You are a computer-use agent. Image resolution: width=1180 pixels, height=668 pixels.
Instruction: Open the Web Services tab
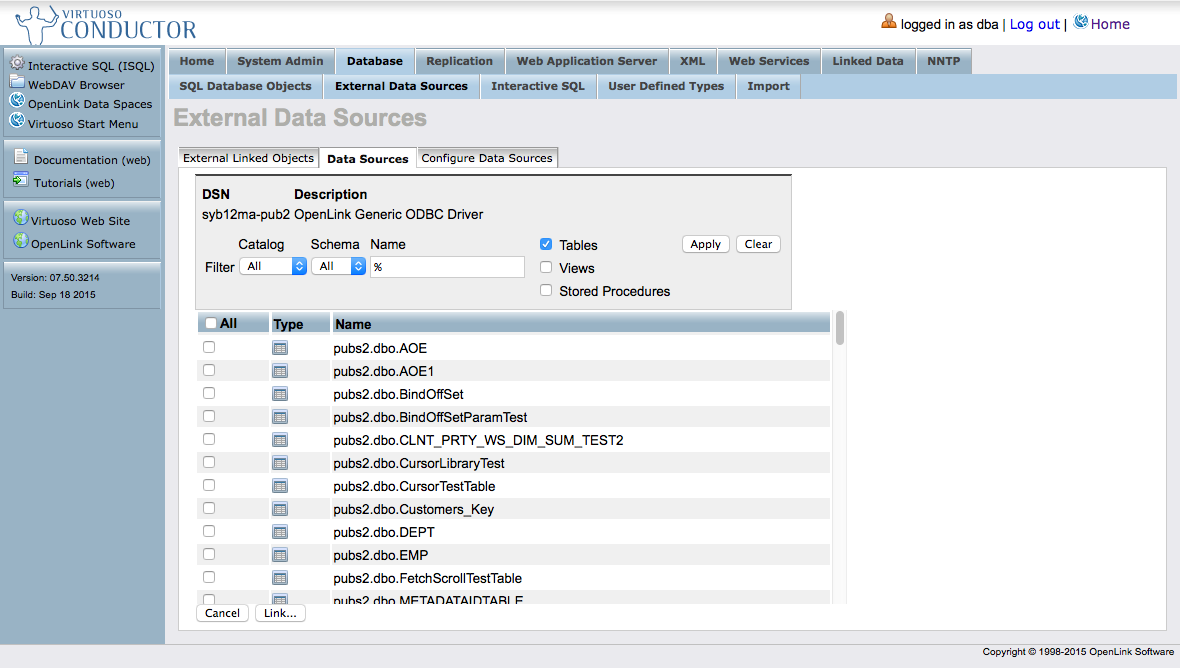point(768,61)
